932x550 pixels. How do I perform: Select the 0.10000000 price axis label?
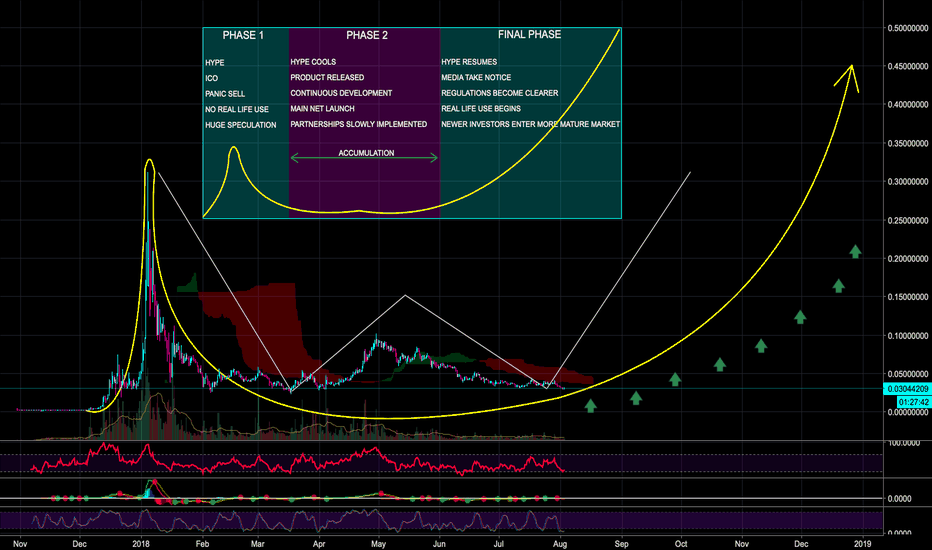[908, 335]
